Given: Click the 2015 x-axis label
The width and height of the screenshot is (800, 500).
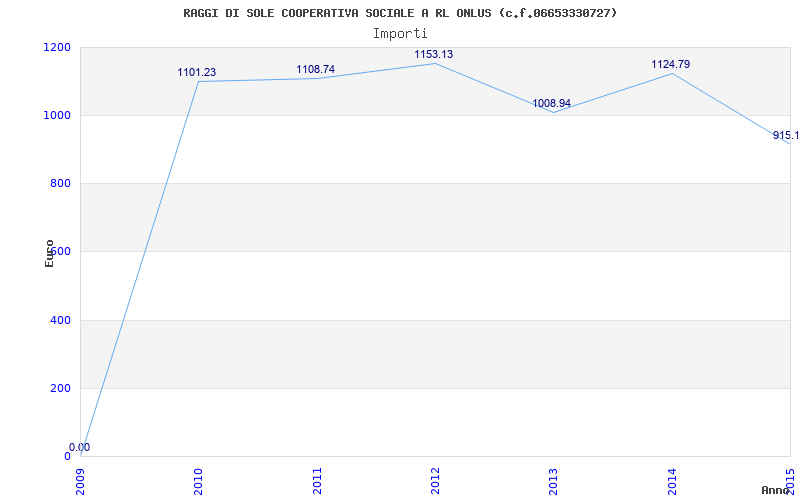Looking at the screenshot, I should coord(790,481).
